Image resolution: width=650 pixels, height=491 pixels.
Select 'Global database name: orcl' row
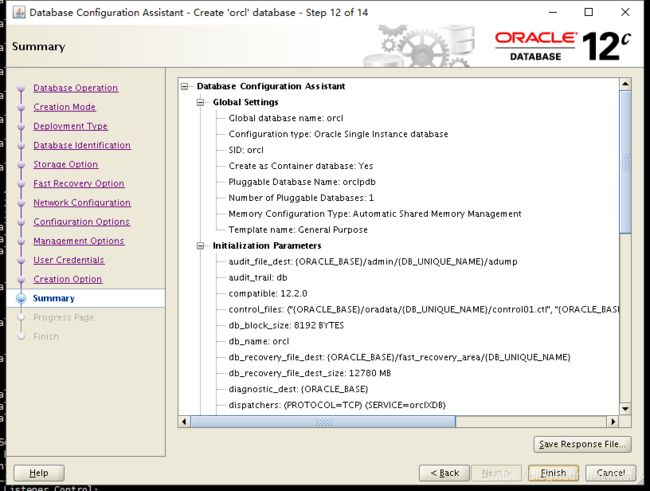286,118
